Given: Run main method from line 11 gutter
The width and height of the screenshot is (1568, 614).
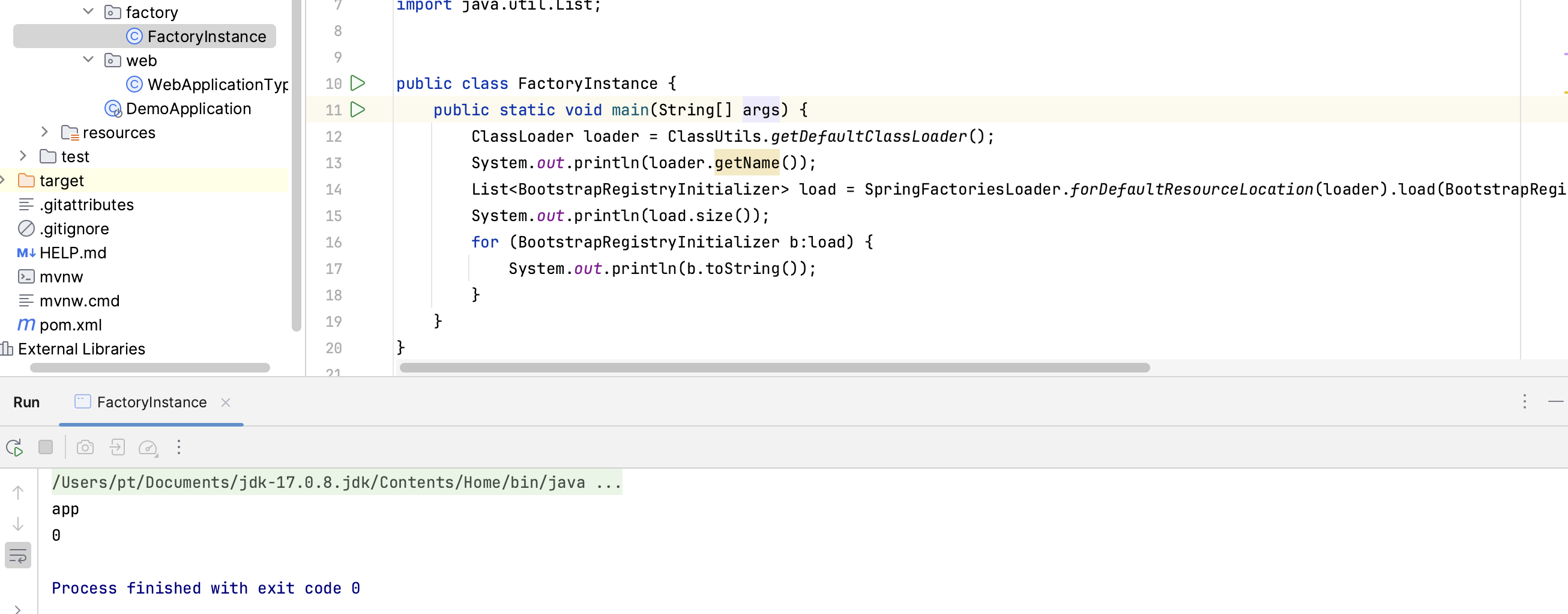Looking at the screenshot, I should click(x=358, y=111).
